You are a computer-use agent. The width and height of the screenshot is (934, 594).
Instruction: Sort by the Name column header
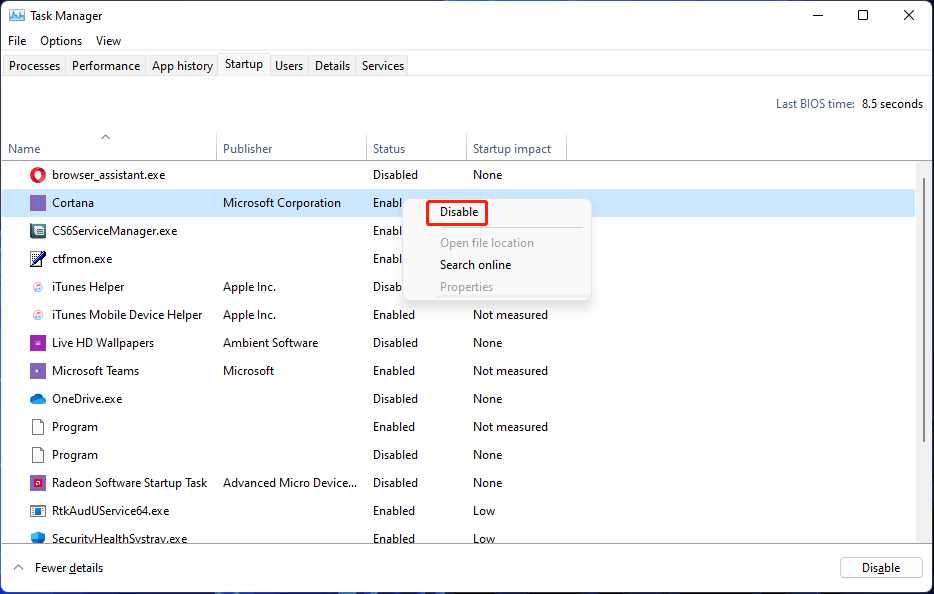108,147
